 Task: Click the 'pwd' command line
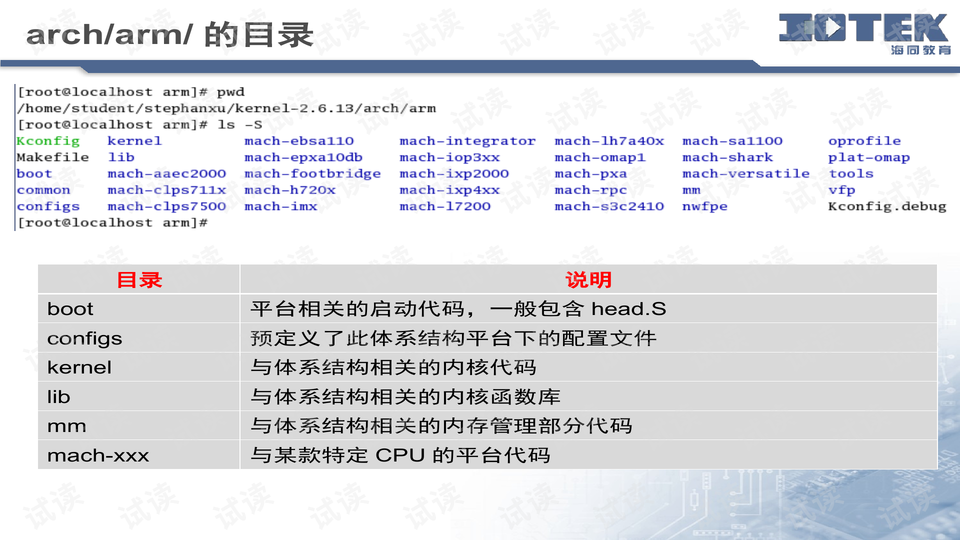pos(130,92)
